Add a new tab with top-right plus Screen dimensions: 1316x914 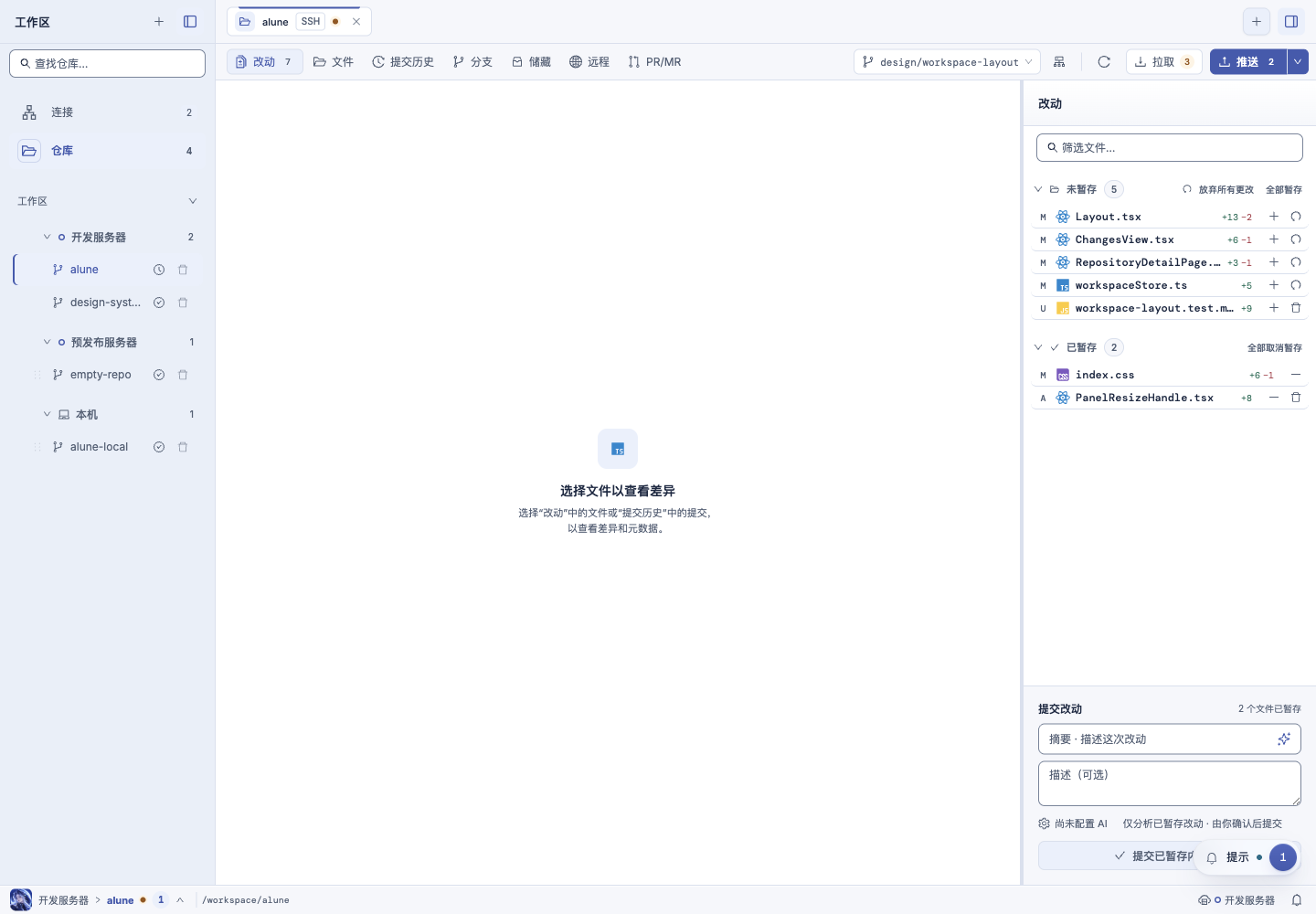click(1257, 22)
